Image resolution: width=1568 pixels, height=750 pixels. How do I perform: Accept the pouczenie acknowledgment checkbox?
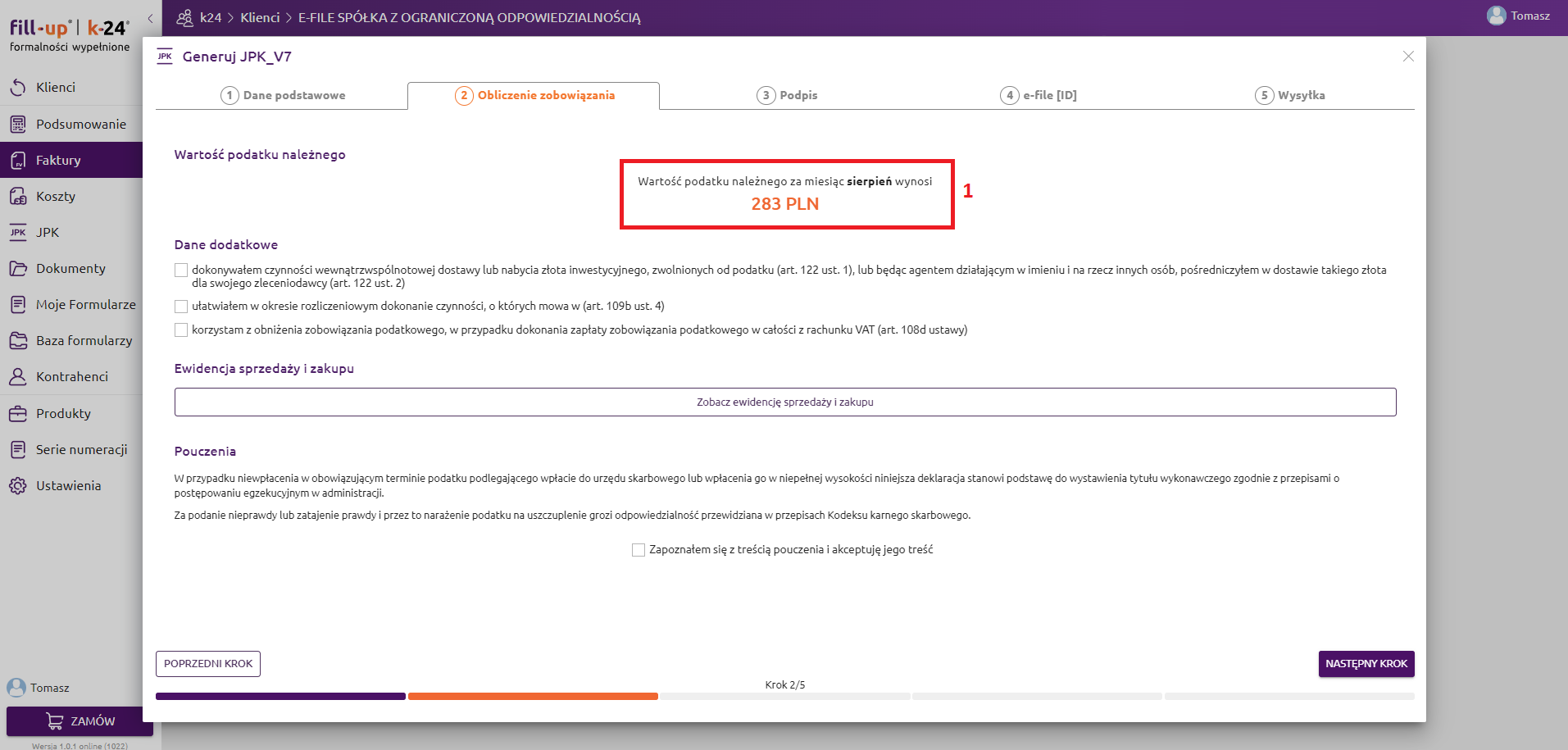(639, 550)
